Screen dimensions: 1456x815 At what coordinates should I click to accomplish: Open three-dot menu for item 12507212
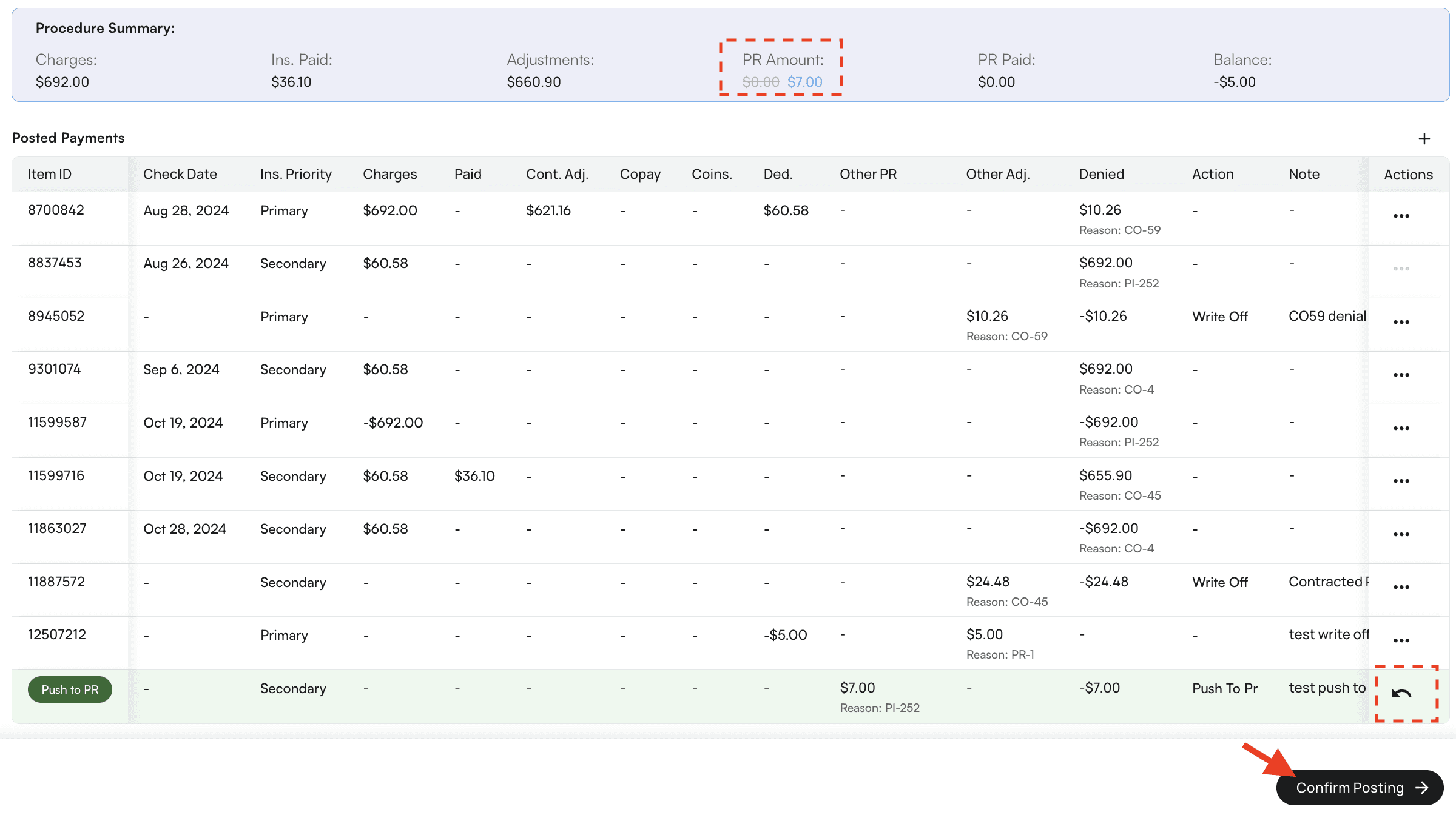[1401, 640]
